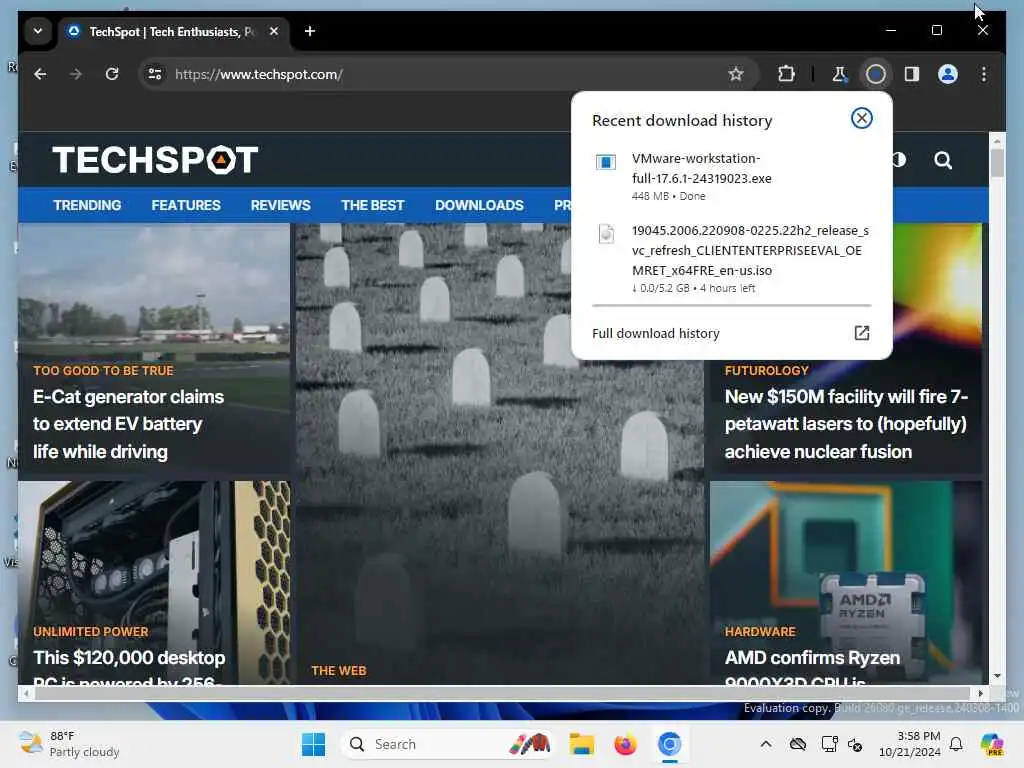
Task: Open Firefox from the taskbar
Action: pos(625,744)
